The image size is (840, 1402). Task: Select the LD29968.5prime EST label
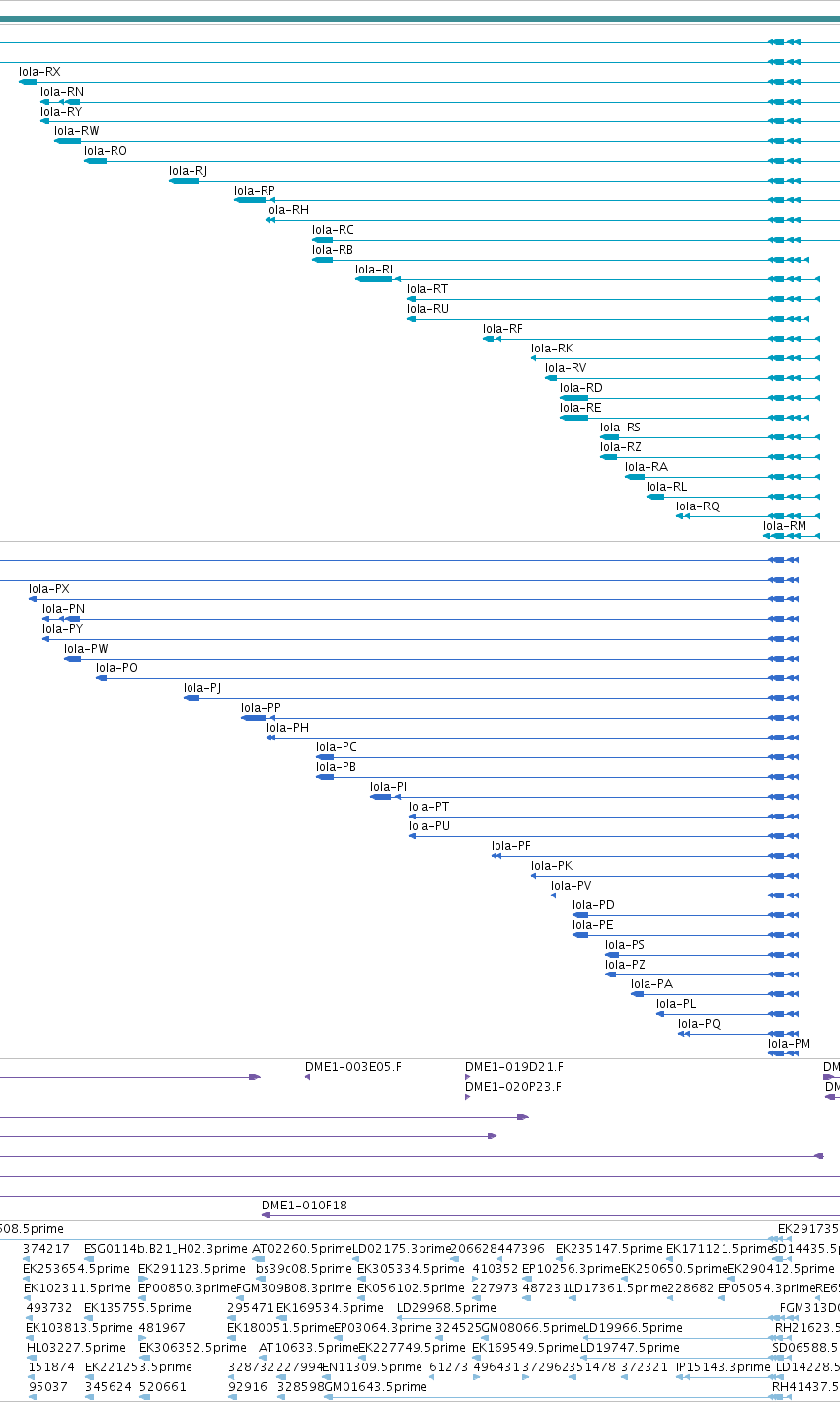coord(446,1308)
